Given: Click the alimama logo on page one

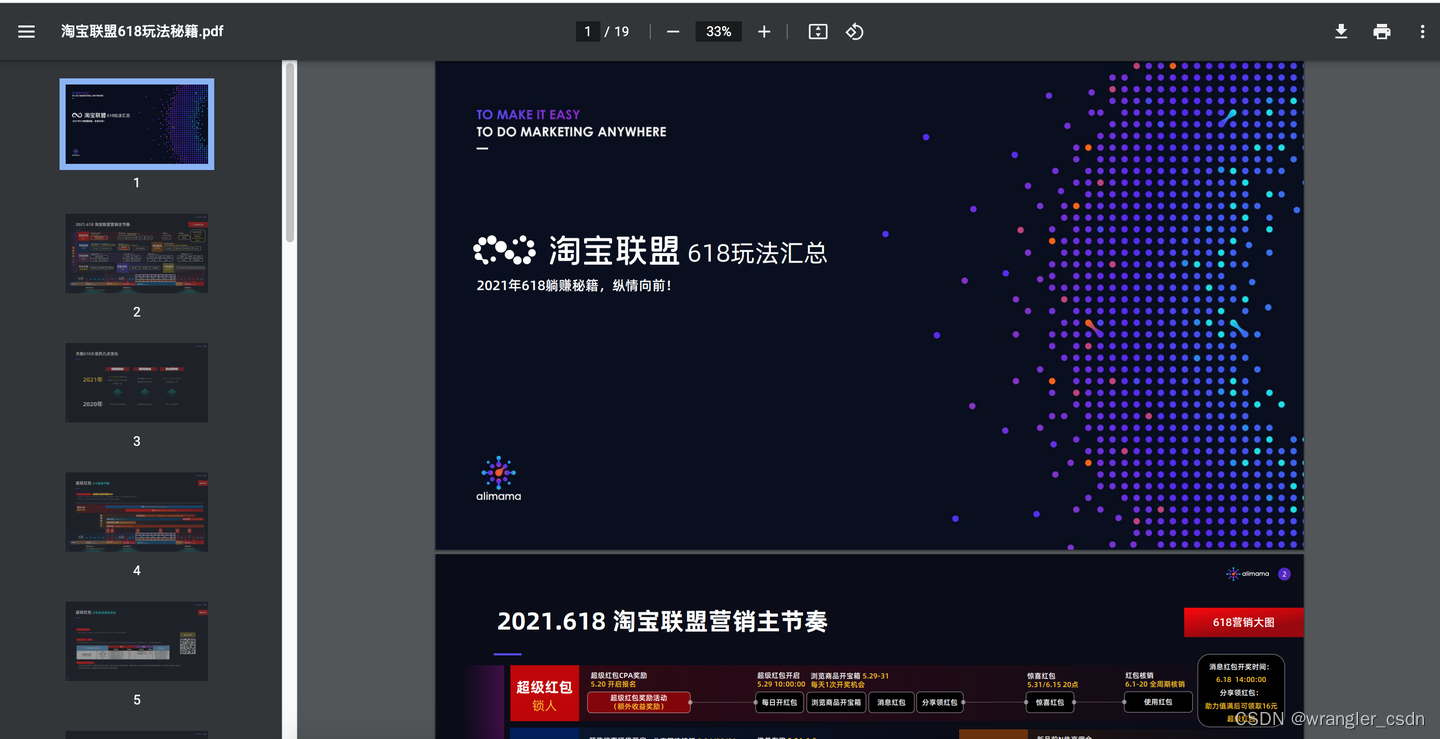Looking at the screenshot, I should pos(498,478).
